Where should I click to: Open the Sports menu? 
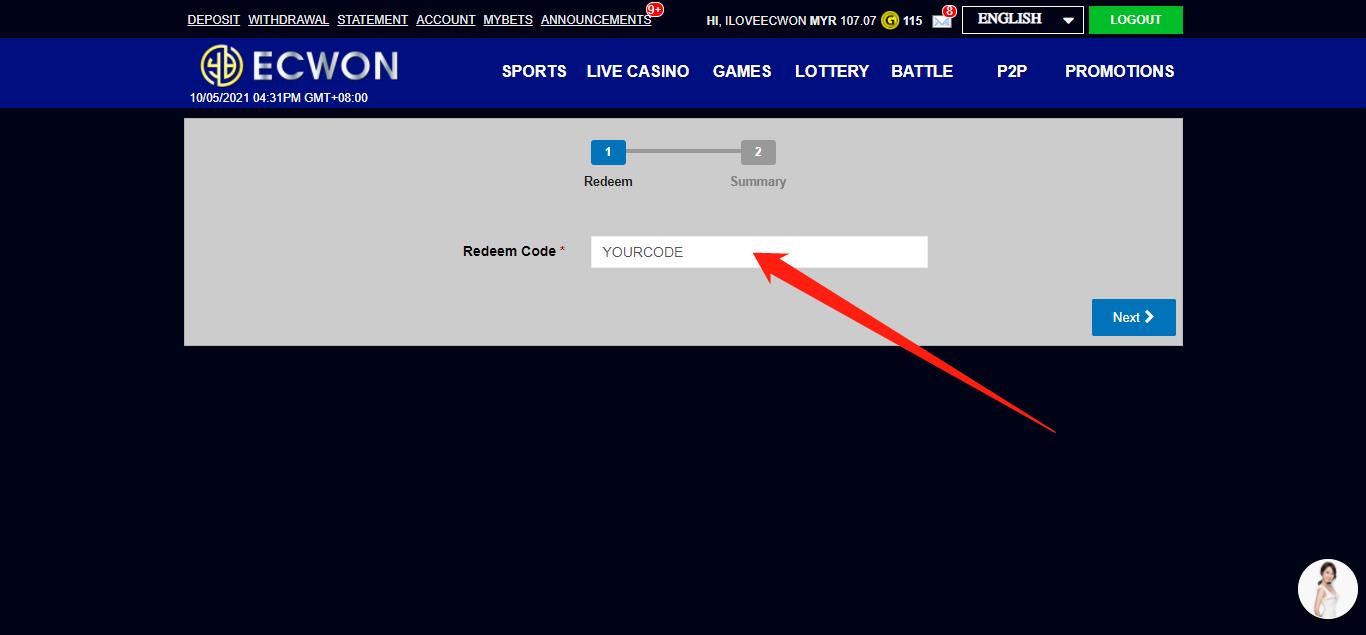[534, 71]
